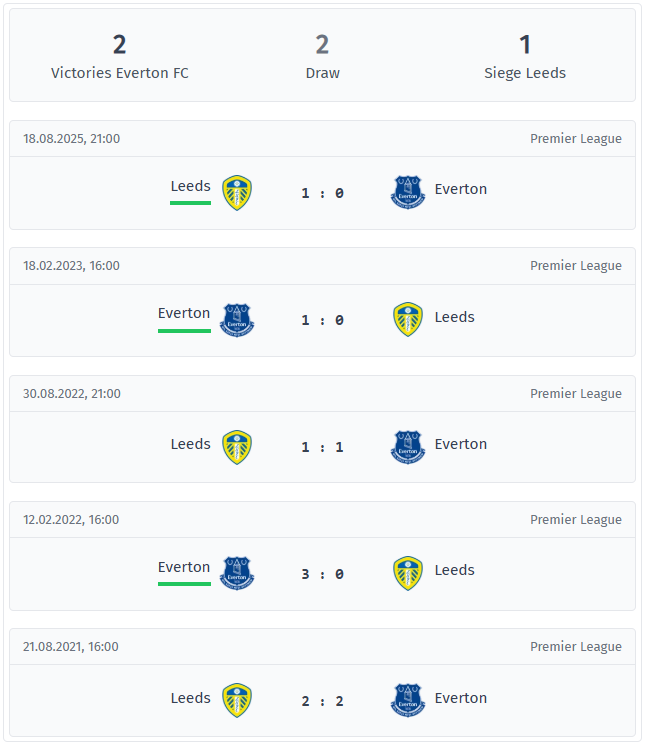
Task: Click Leeds crest in 18.02.2023 match
Action: 408,320
